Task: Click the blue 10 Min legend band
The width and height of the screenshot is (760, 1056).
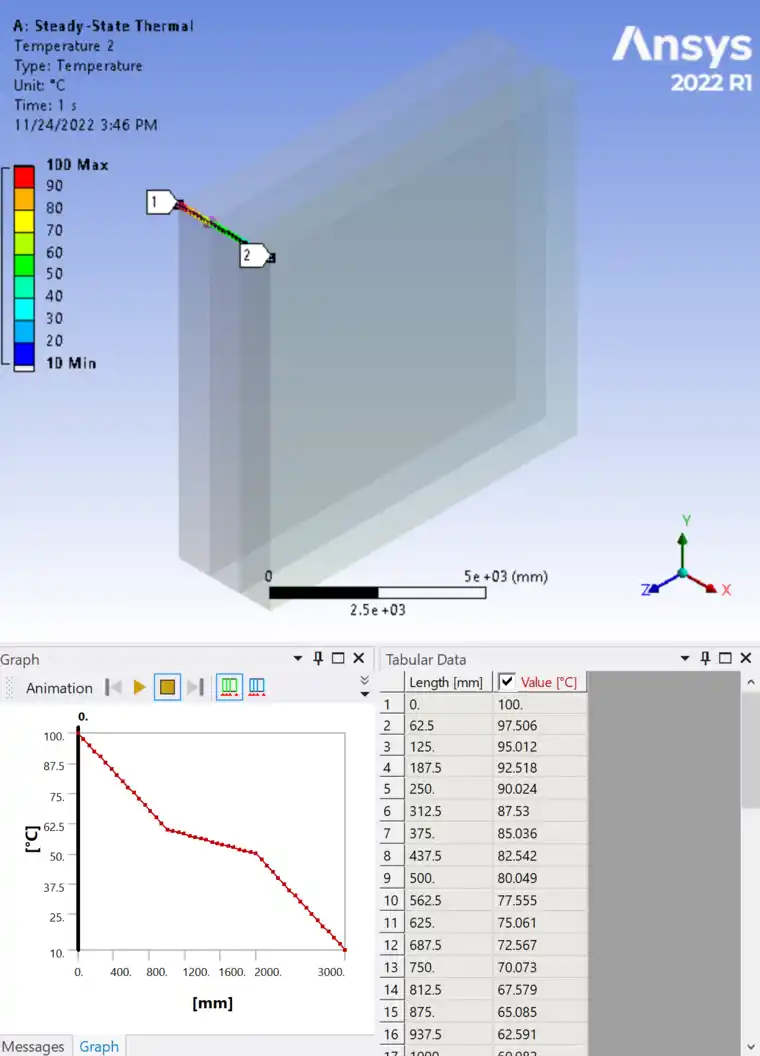Action: pos(24,354)
